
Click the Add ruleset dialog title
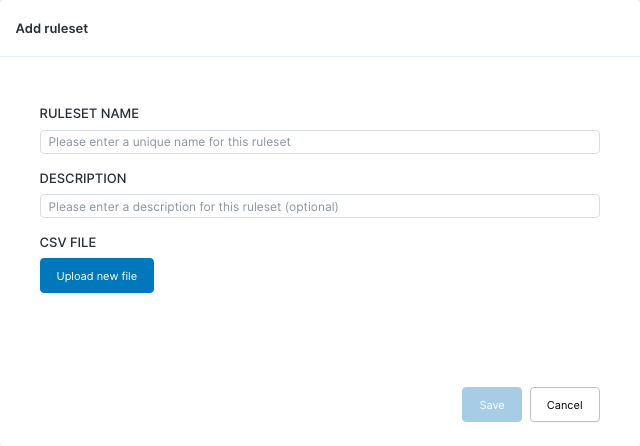coord(52,29)
